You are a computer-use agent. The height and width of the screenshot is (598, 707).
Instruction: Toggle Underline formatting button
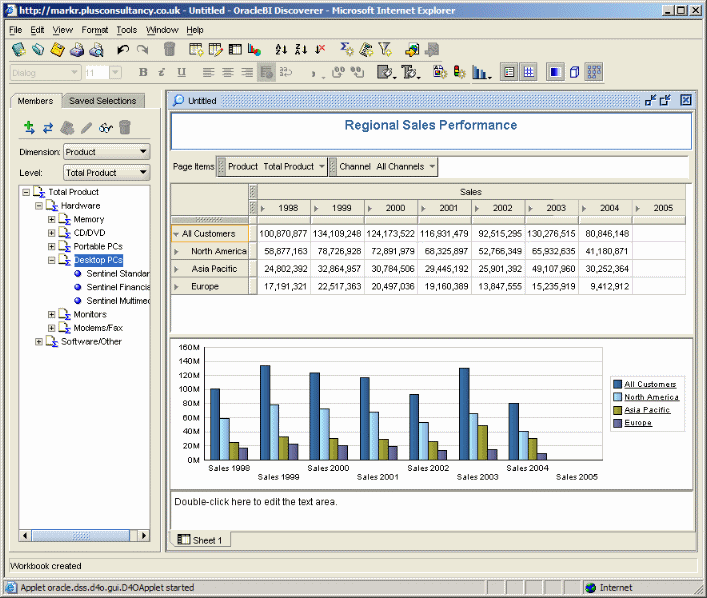[x=181, y=72]
